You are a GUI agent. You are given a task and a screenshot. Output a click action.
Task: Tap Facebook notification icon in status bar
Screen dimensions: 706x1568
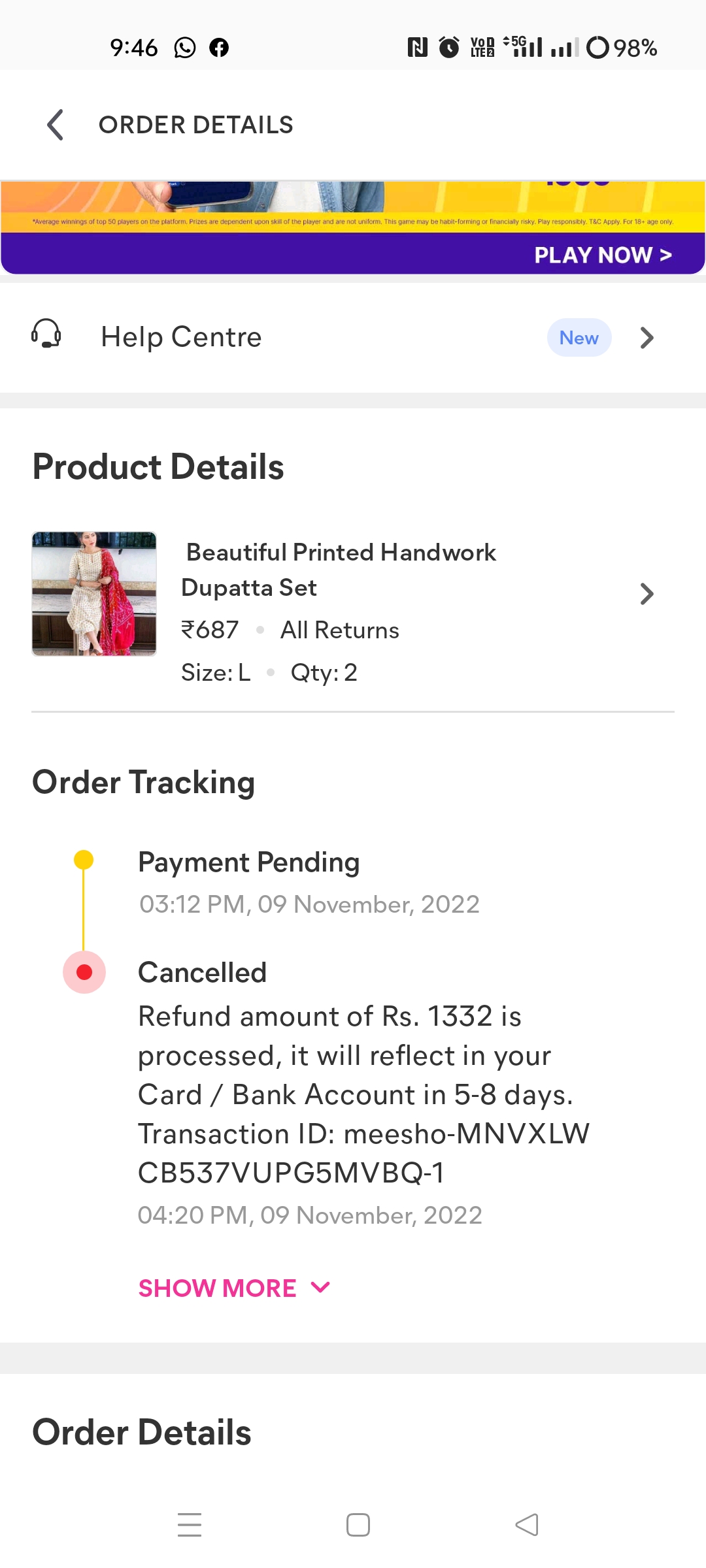click(219, 48)
